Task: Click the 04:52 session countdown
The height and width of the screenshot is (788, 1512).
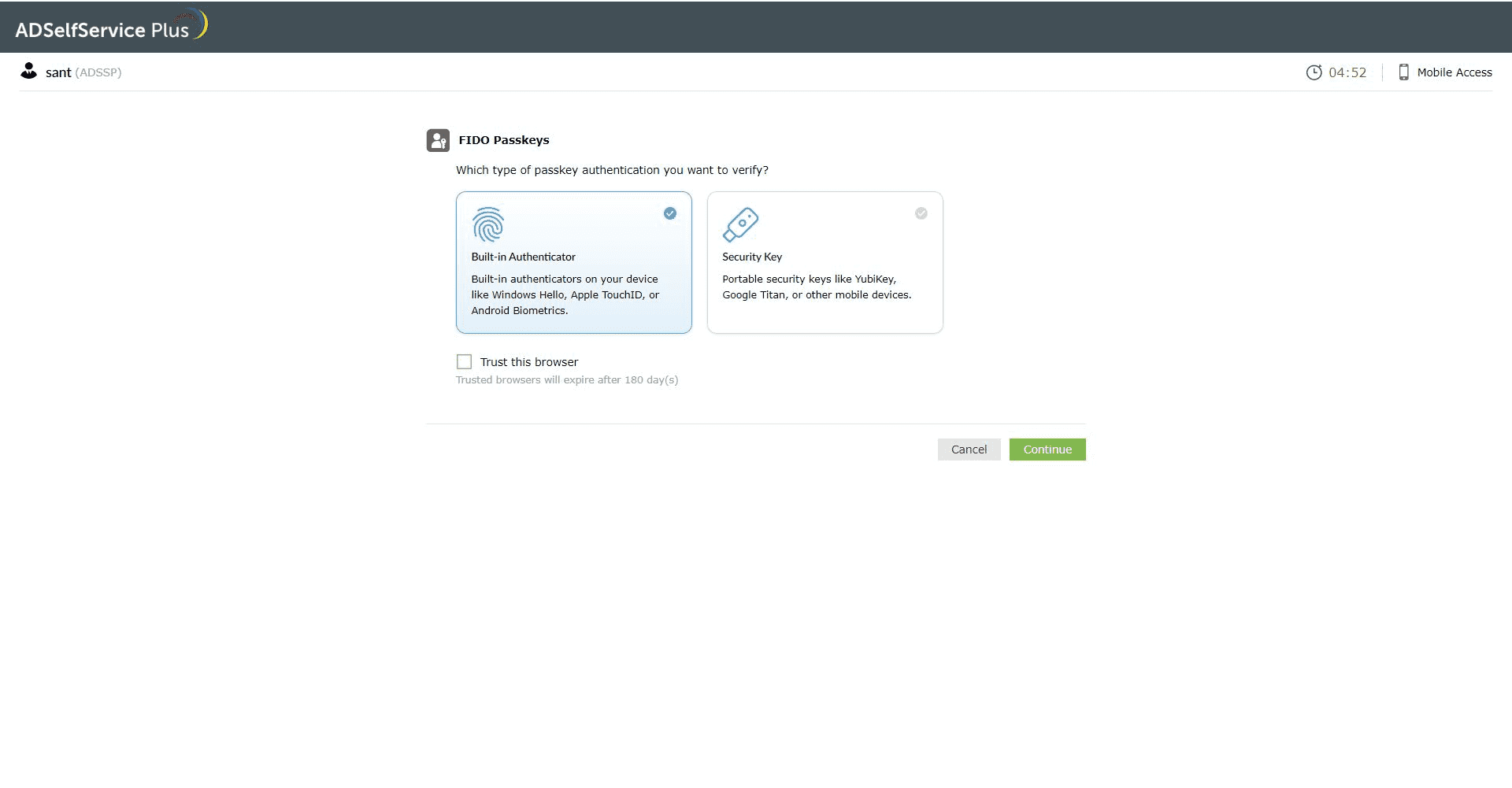Action: tap(1347, 72)
